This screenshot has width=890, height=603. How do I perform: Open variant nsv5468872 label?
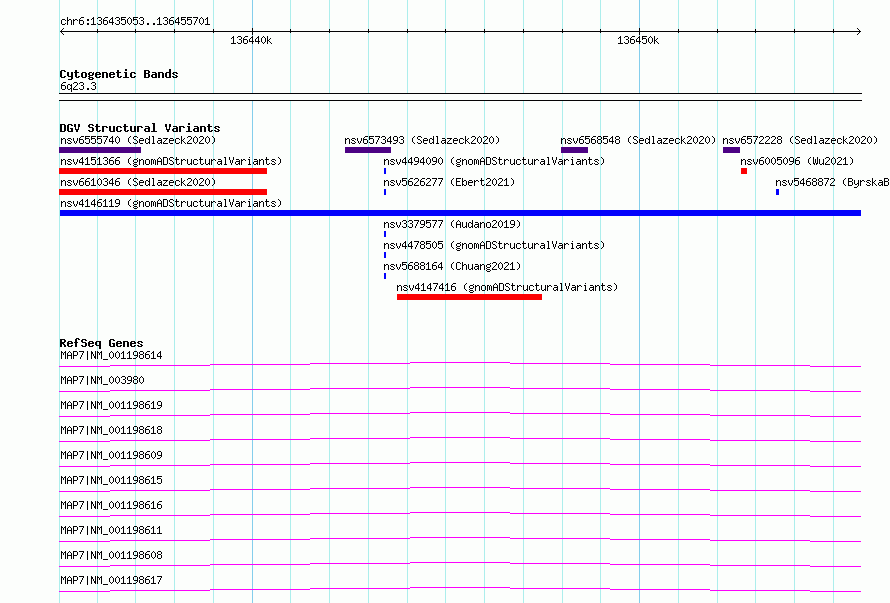(832, 182)
